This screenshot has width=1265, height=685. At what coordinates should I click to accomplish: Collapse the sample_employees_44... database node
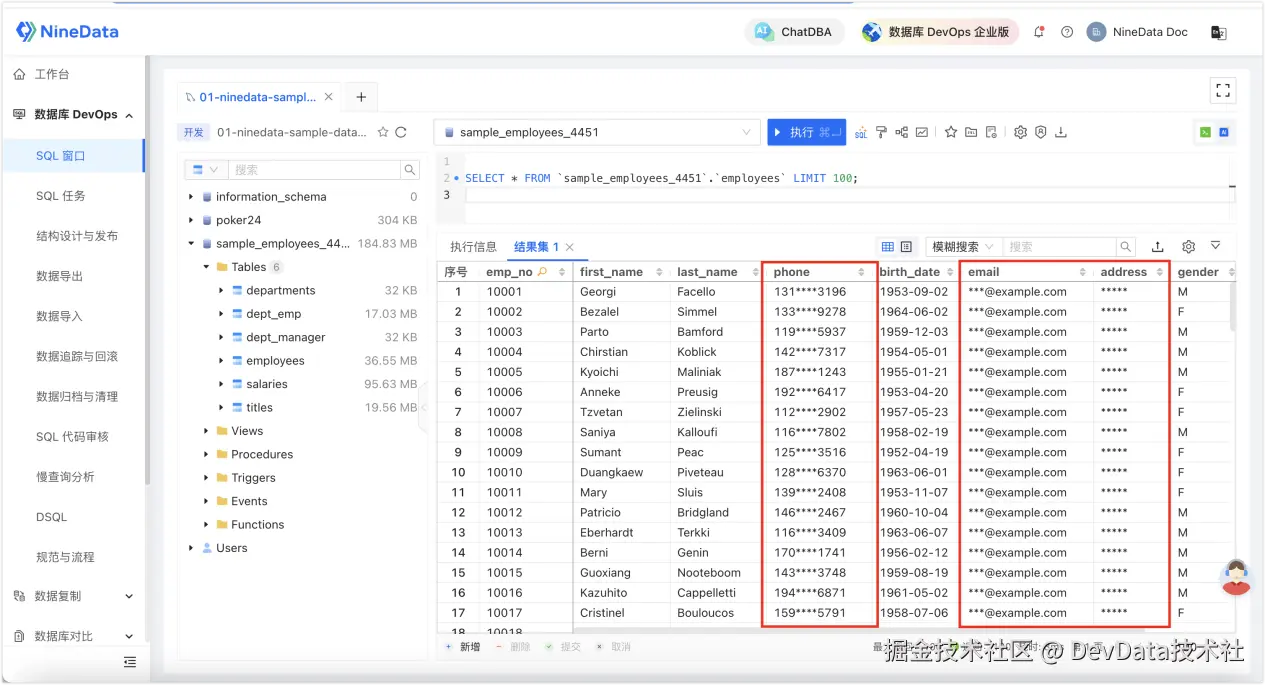[191, 244]
